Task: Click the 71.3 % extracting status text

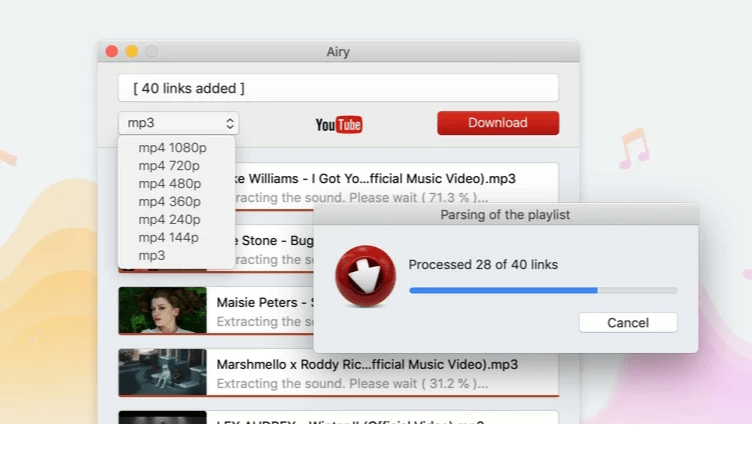Action: pyautogui.click(x=361, y=198)
